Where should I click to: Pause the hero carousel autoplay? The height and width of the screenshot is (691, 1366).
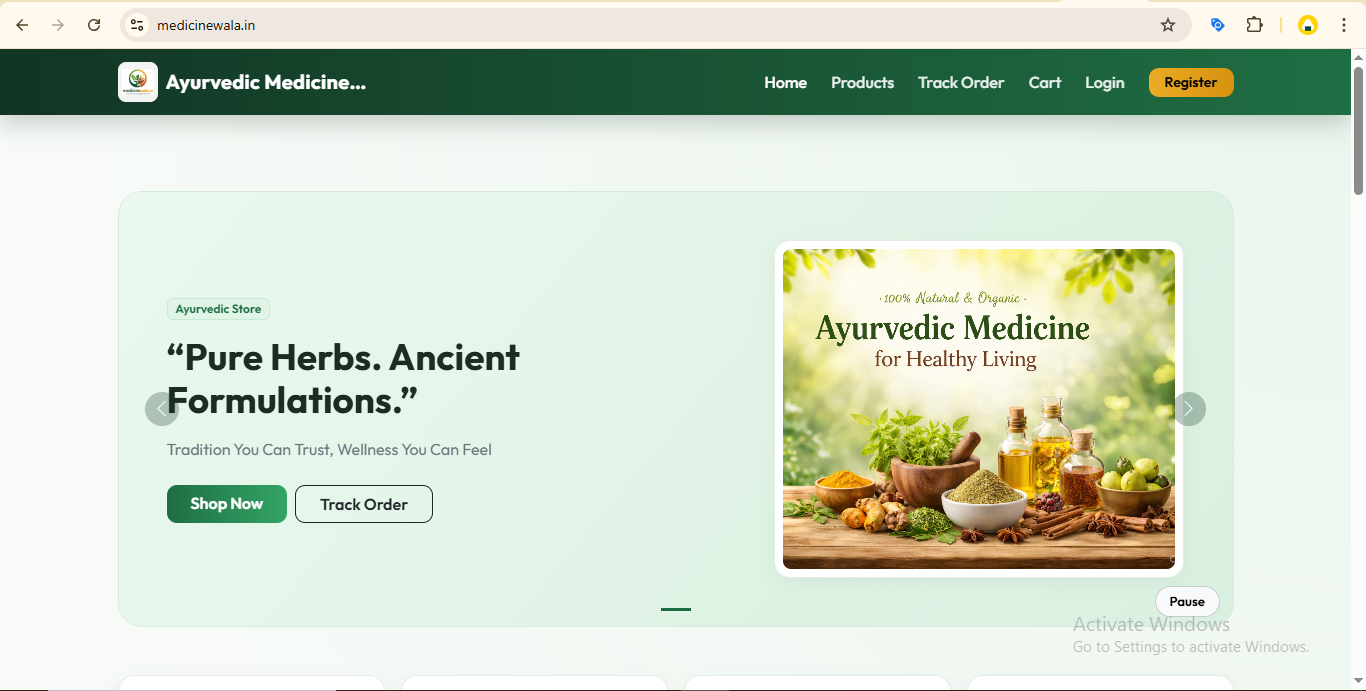coord(1187,601)
